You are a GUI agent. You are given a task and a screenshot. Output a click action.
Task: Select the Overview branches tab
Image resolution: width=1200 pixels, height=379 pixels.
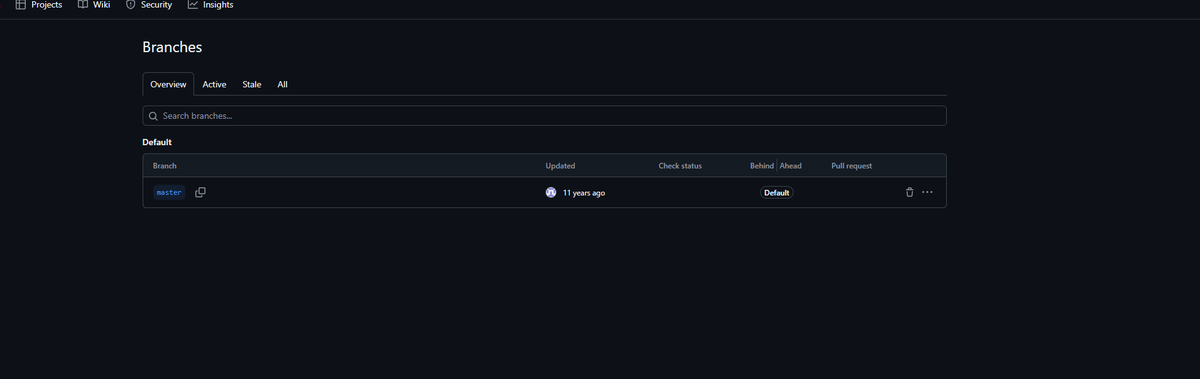coord(168,84)
